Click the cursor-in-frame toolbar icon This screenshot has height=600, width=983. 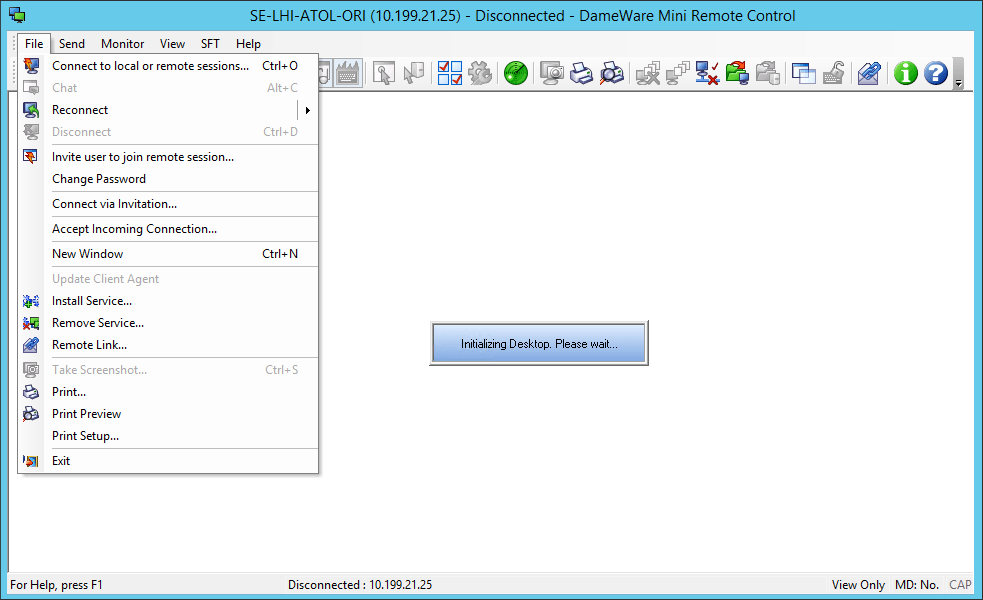(x=384, y=73)
